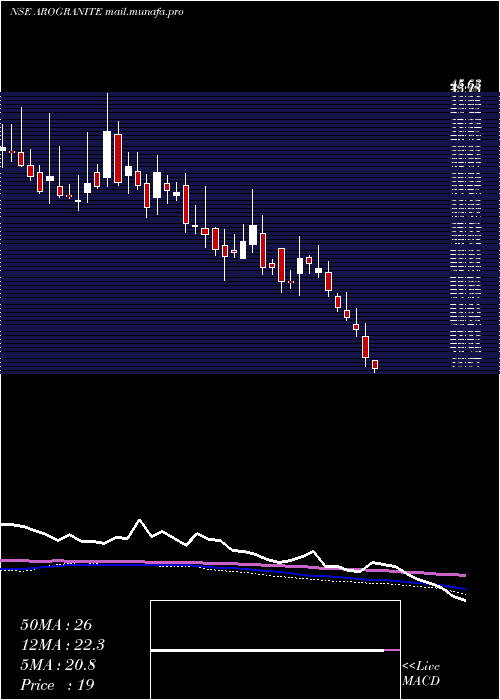Click the MACD indicator box
The image size is (500, 700).
point(275,650)
